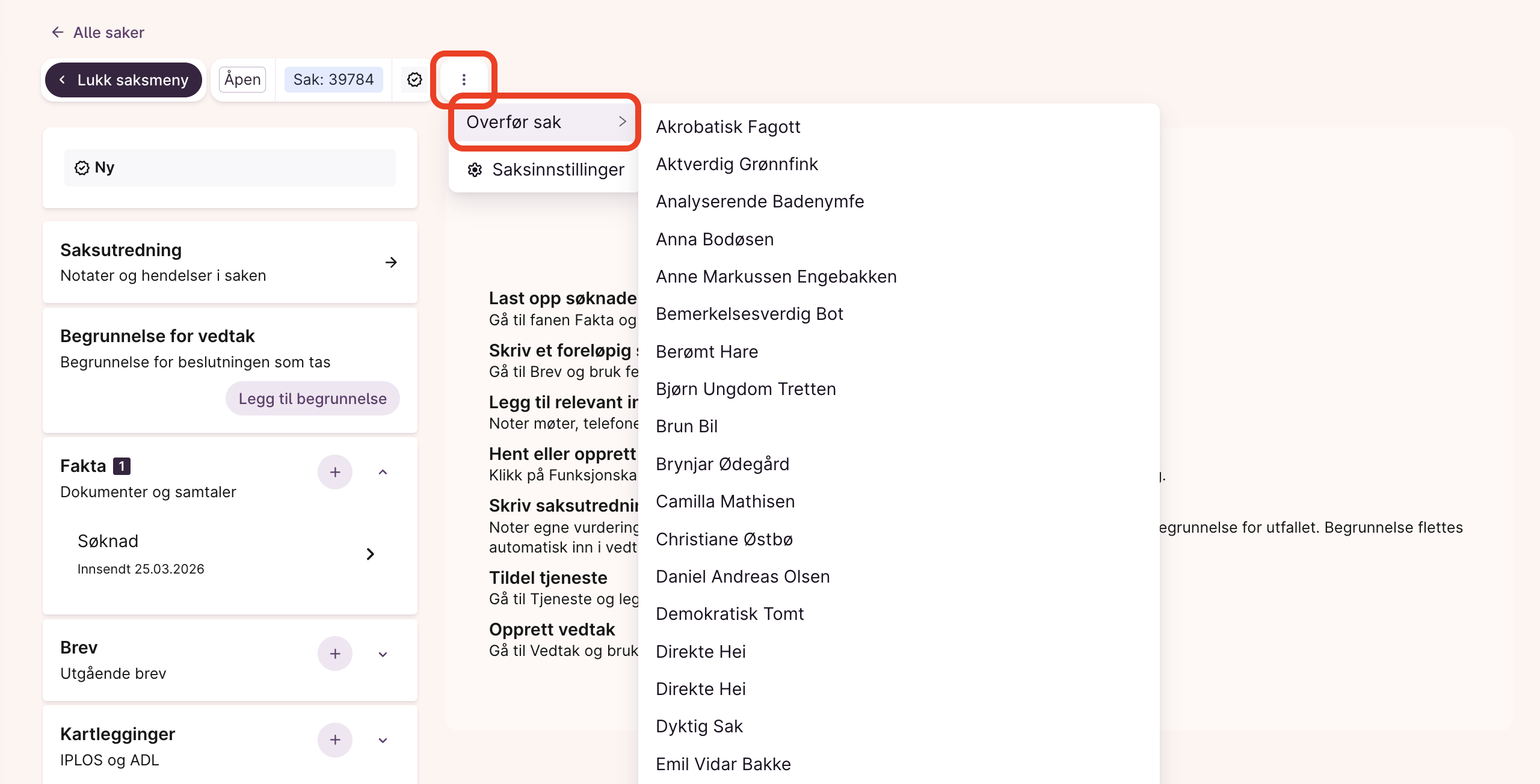The height and width of the screenshot is (784, 1540).
Task: Click the plus icon in the Brev section
Action: [x=335, y=654]
